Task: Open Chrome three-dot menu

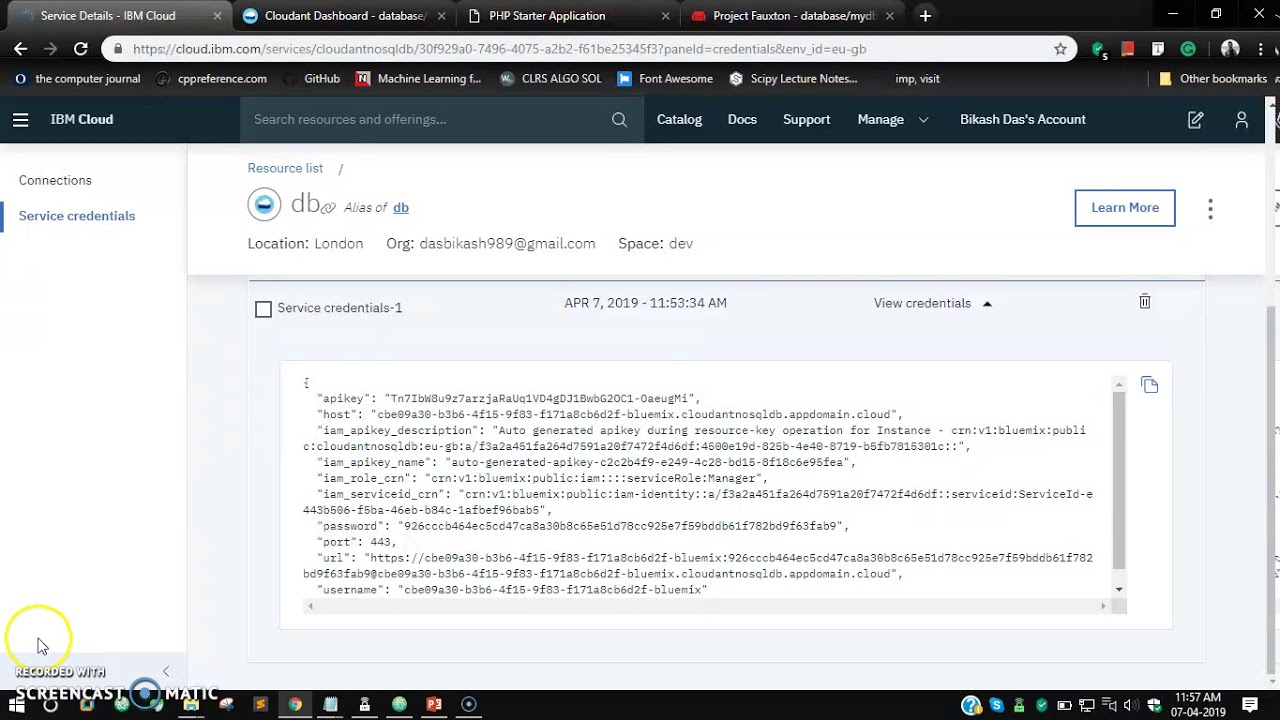Action: (x=1260, y=49)
